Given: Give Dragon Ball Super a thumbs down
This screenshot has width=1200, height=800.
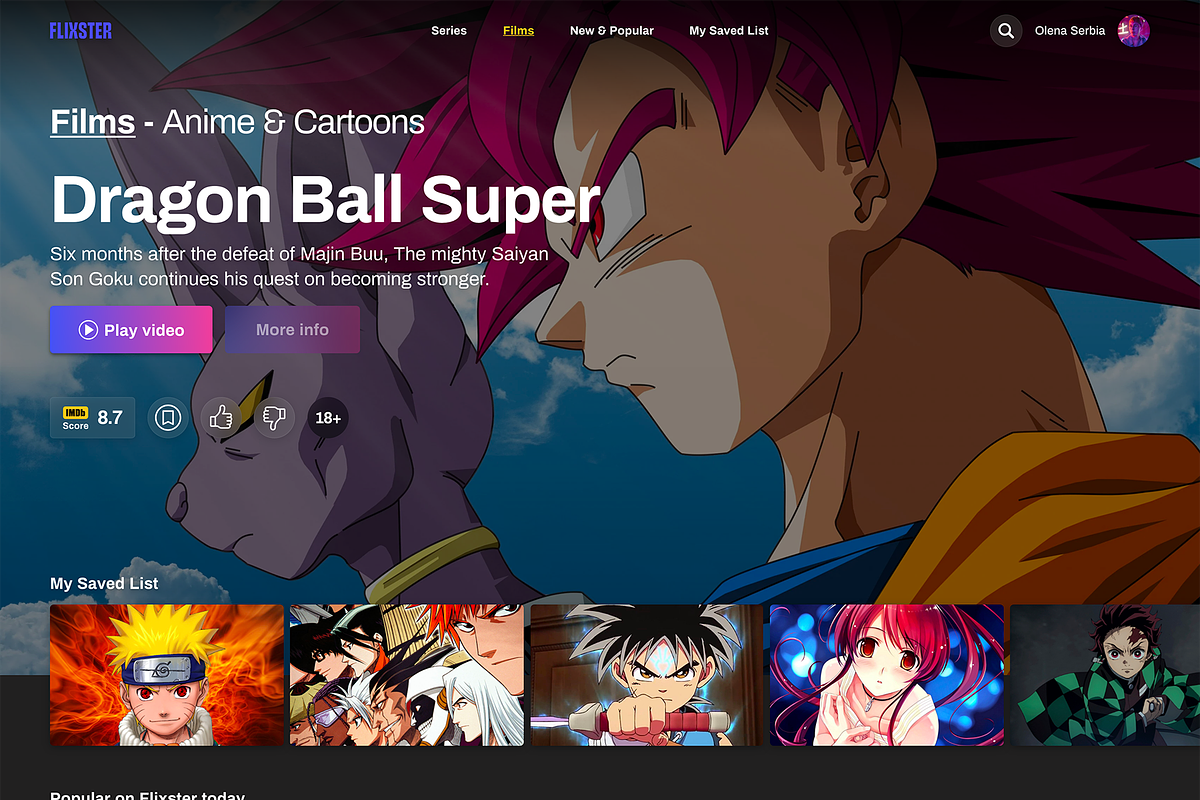Looking at the screenshot, I should click(x=274, y=418).
